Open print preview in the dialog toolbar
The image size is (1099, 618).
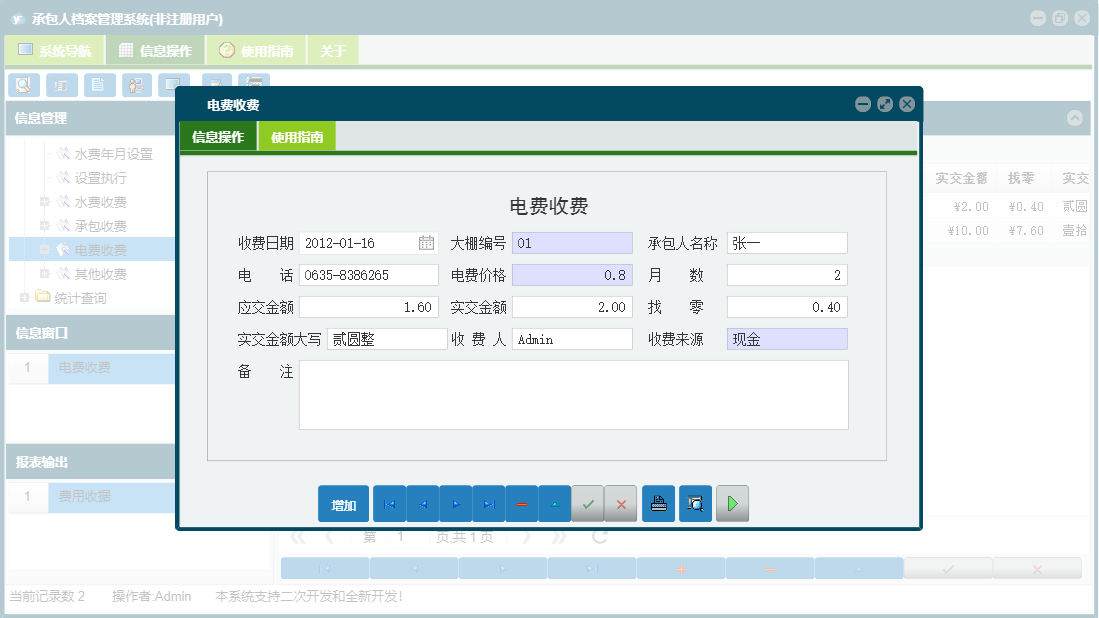(x=695, y=503)
